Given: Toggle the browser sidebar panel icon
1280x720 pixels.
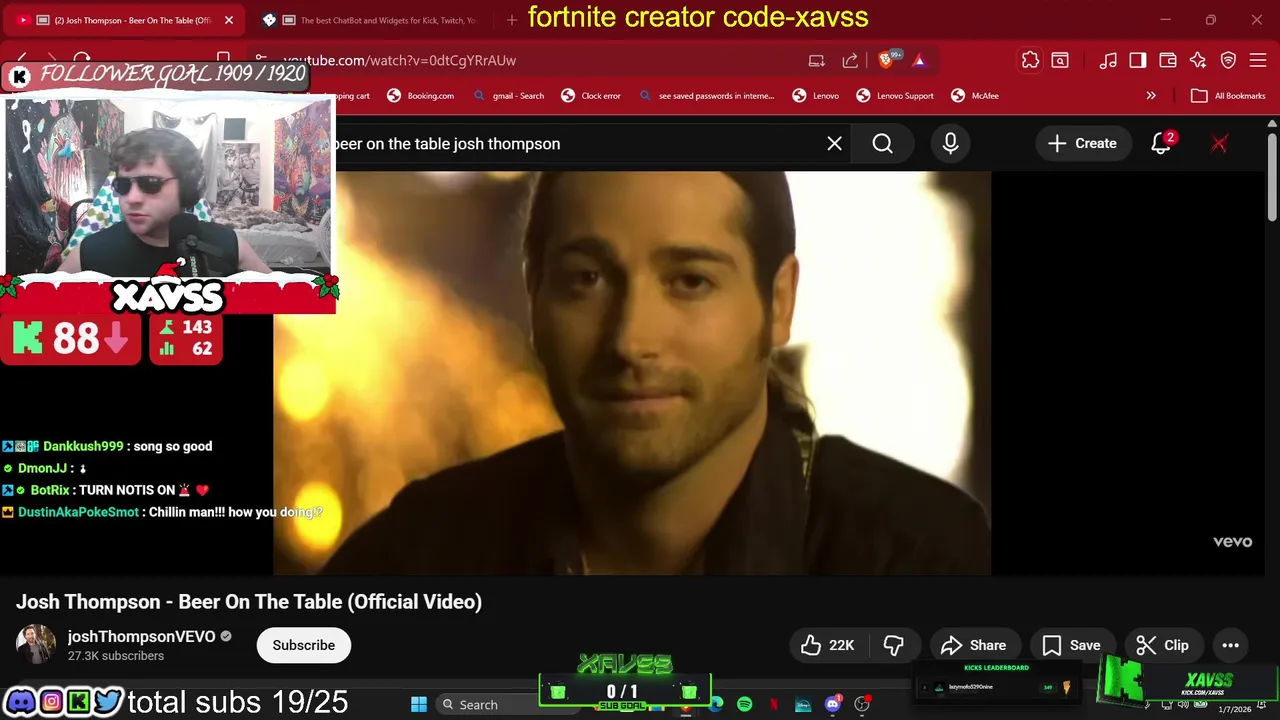Looking at the screenshot, I should pyautogui.click(x=1138, y=60).
